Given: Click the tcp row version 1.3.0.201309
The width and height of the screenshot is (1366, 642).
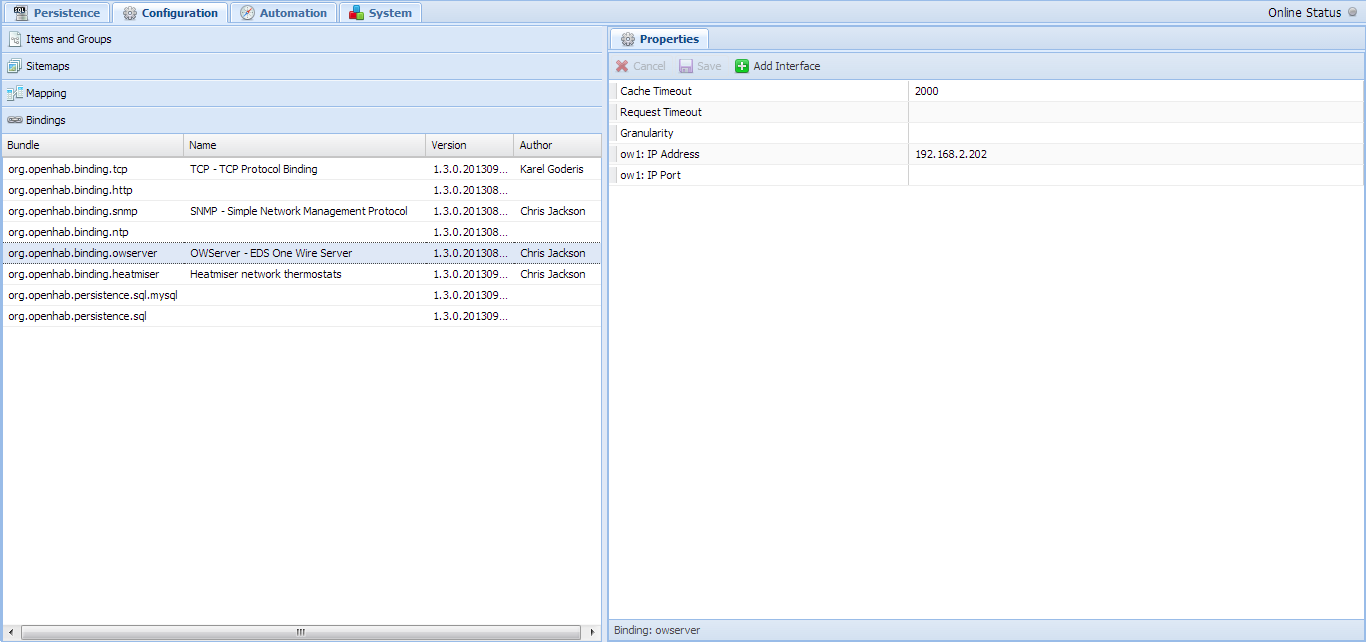Looking at the screenshot, I should [x=470, y=169].
